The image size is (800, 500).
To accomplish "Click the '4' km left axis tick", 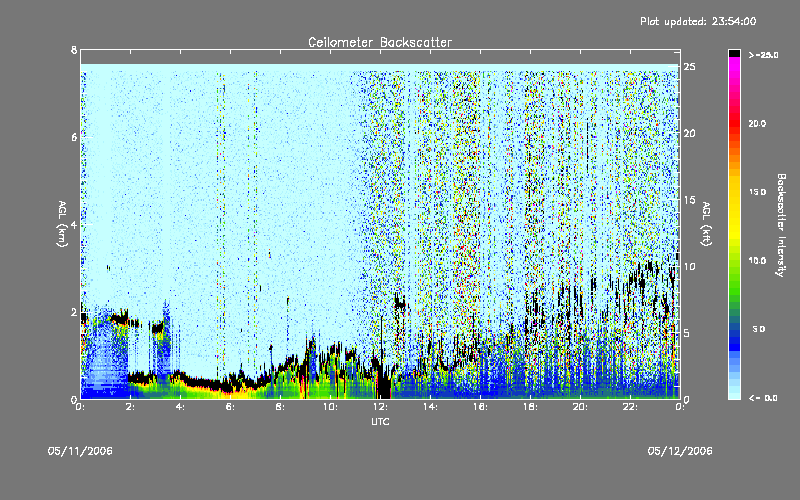I will pyautogui.click(x=74, y=224).
